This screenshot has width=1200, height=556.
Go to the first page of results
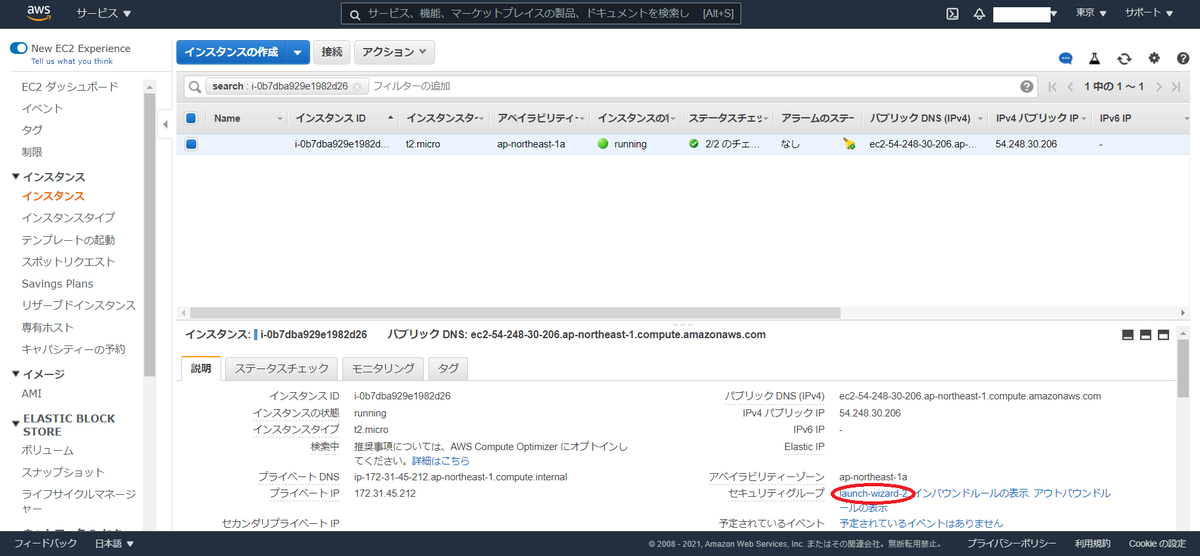pyautogui.click(x=1052, y=87)
